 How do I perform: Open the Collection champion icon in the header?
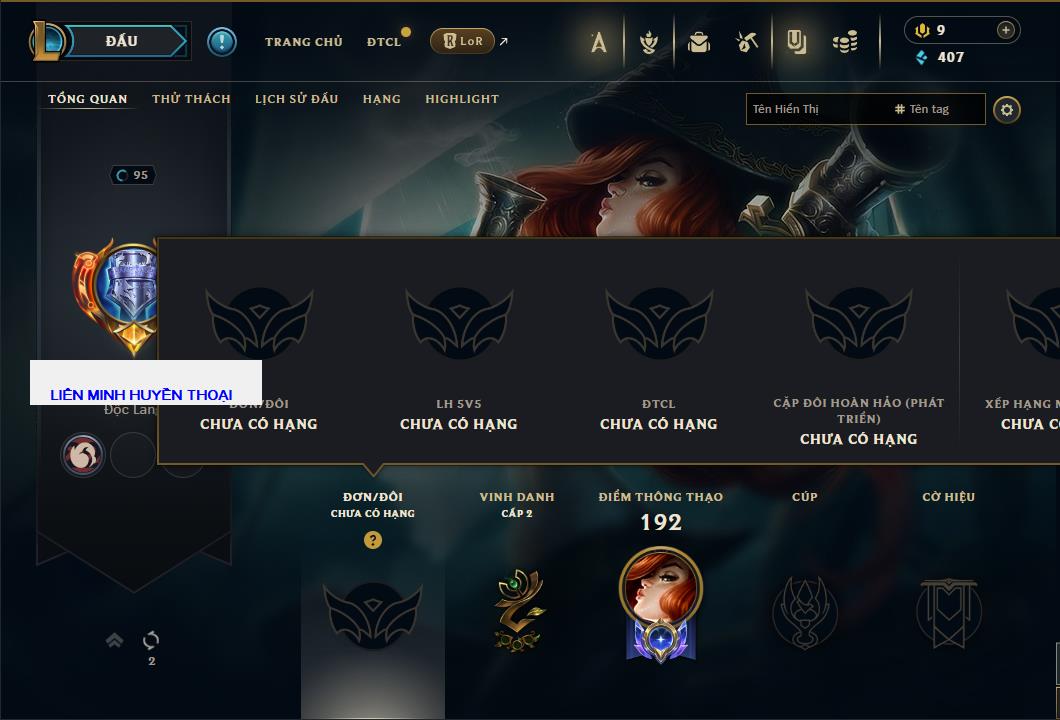pyautogui.click(x=598, y=43)
